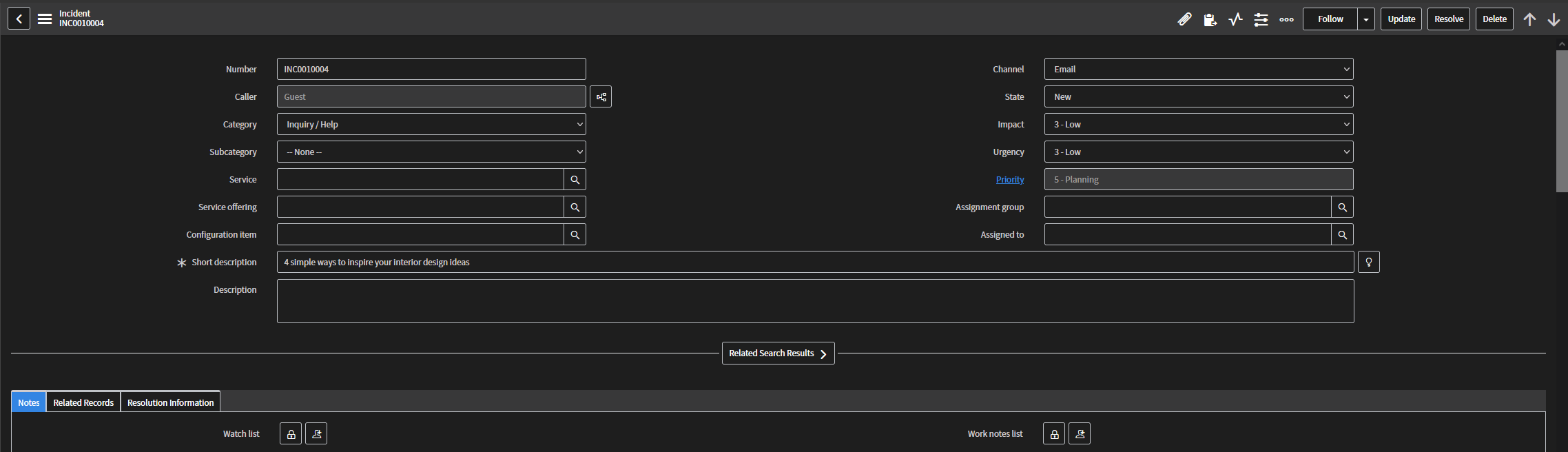Image resolution: width=1568 pixels, height=452 pixels.
Task: Click the read-only Priority field 5 - Planning
Action: pos(1199,179)
